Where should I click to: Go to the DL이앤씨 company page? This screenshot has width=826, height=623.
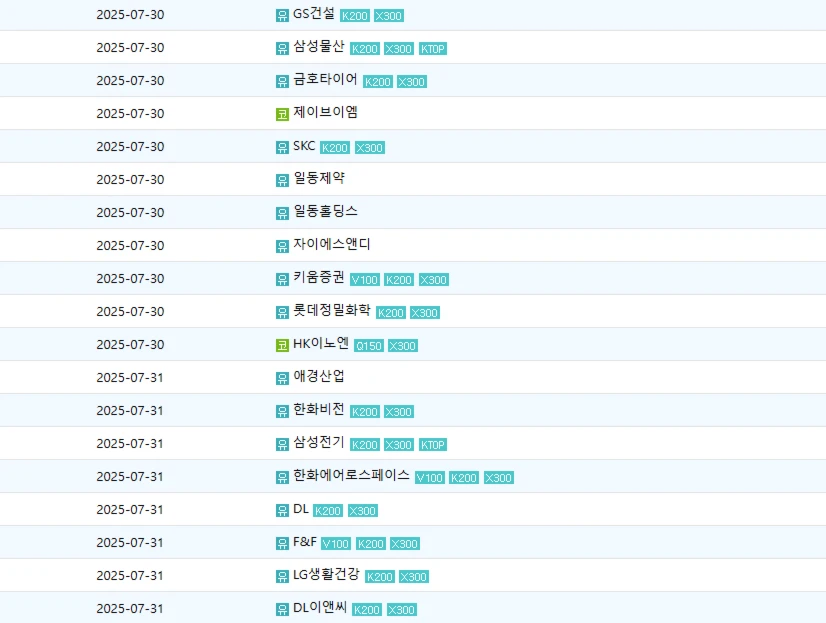click(x=320, y=608)
